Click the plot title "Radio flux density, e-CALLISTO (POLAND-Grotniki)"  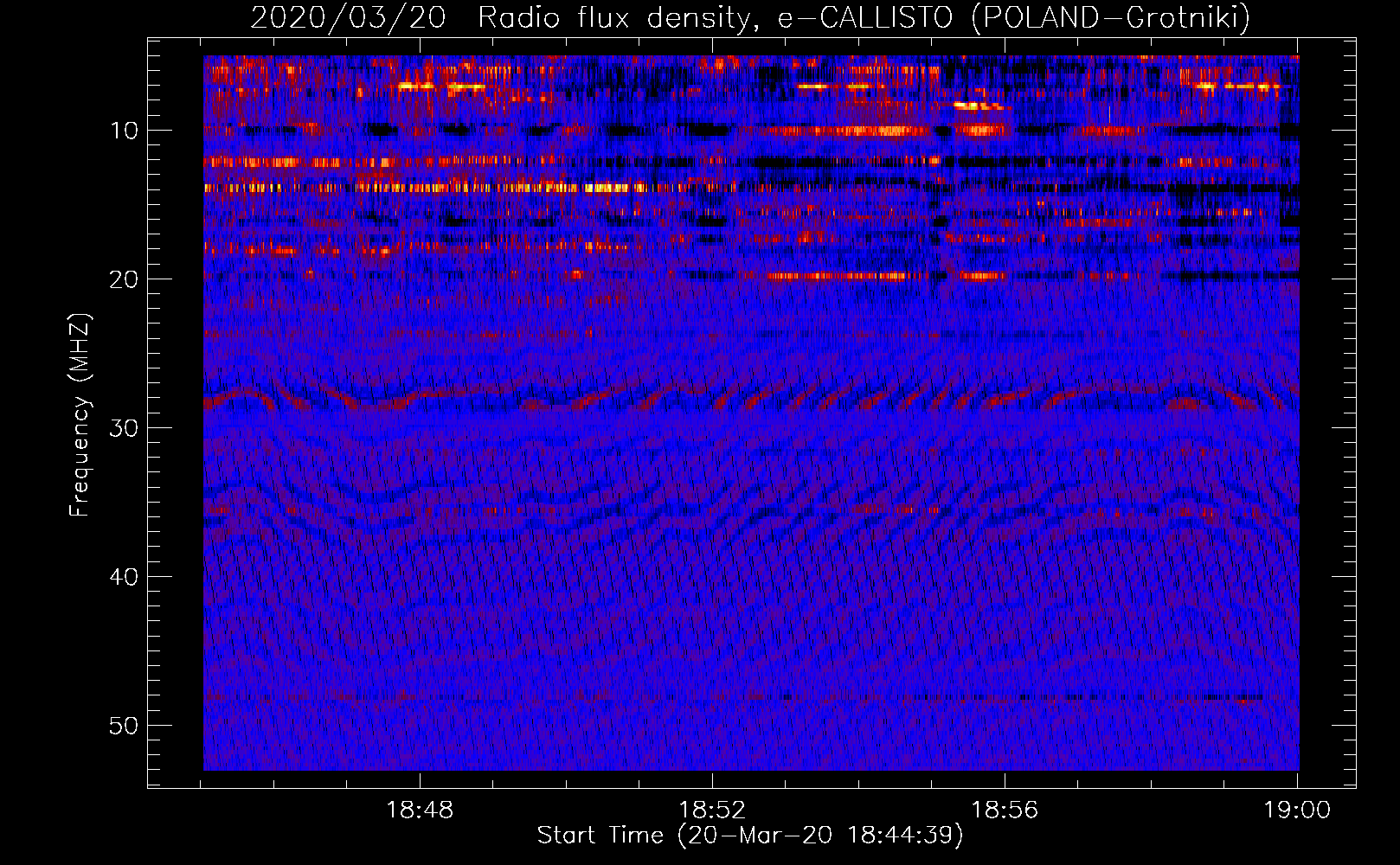pyautogui.click(x=864, y=17)
